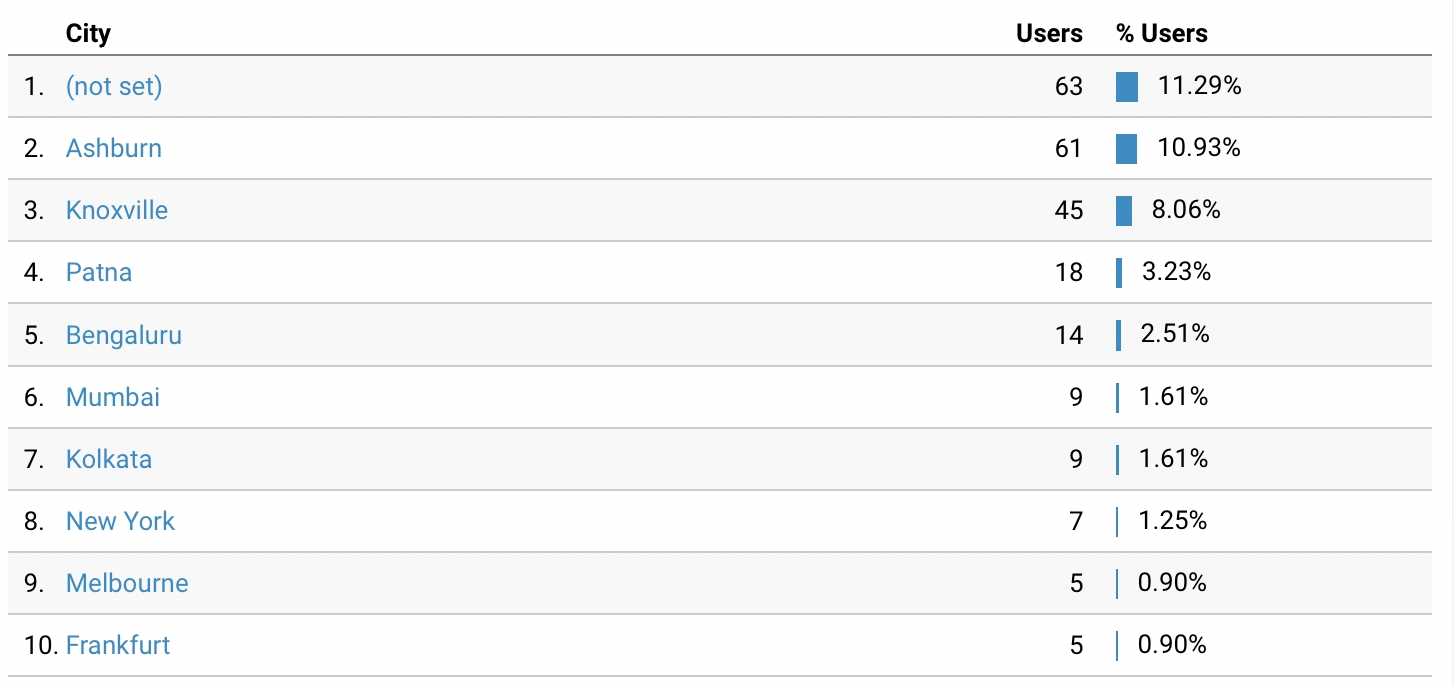Open the (not set) city link
1454x686 pixels.
coord(114,87)
